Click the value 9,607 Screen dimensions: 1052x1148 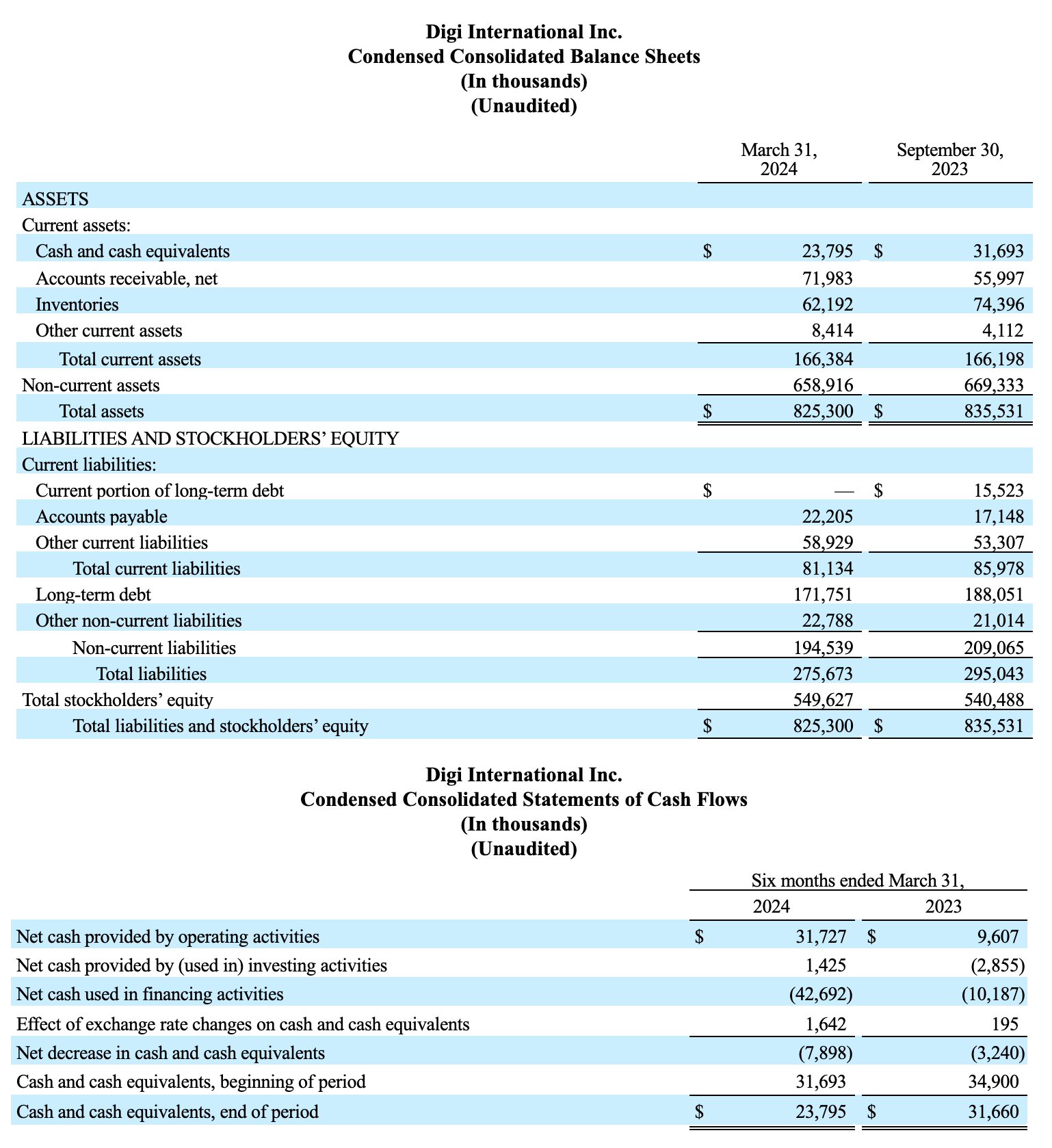point(998,937)
